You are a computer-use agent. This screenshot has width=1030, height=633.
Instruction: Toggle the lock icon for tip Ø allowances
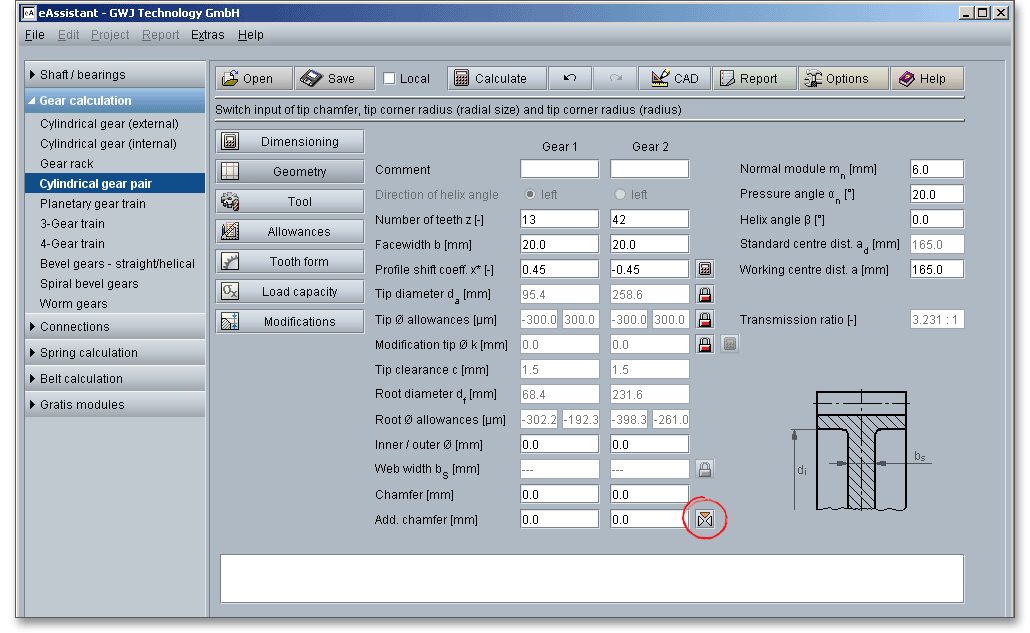click(705, 319)
